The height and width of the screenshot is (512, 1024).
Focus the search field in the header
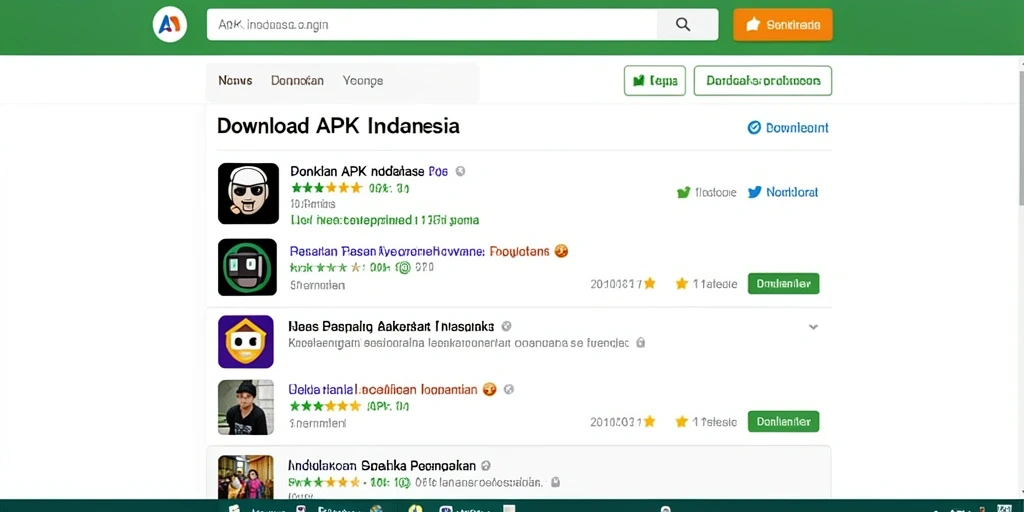tap(432, 25)
